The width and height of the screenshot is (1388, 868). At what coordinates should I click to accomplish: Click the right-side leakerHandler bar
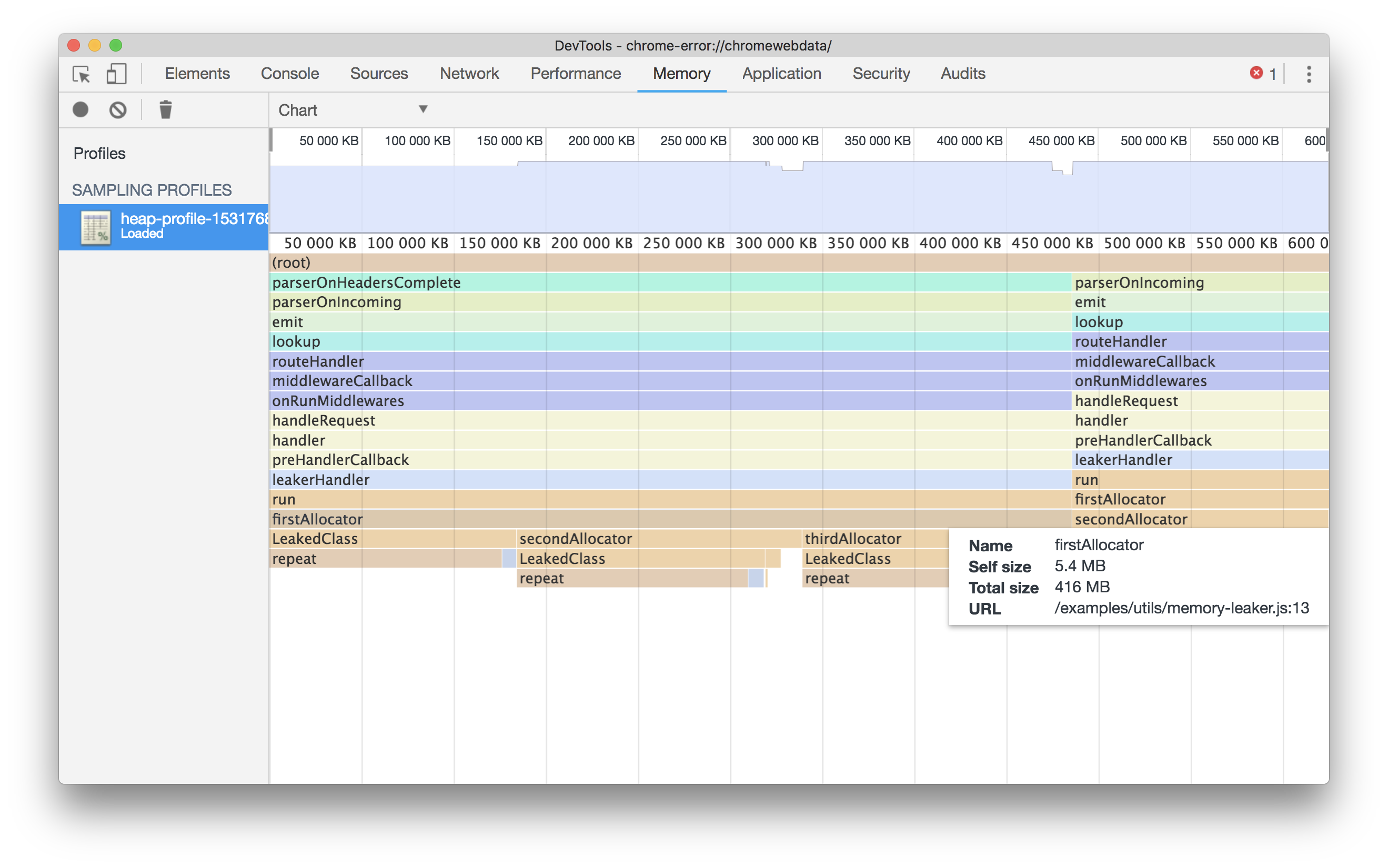pos(1200,460)
